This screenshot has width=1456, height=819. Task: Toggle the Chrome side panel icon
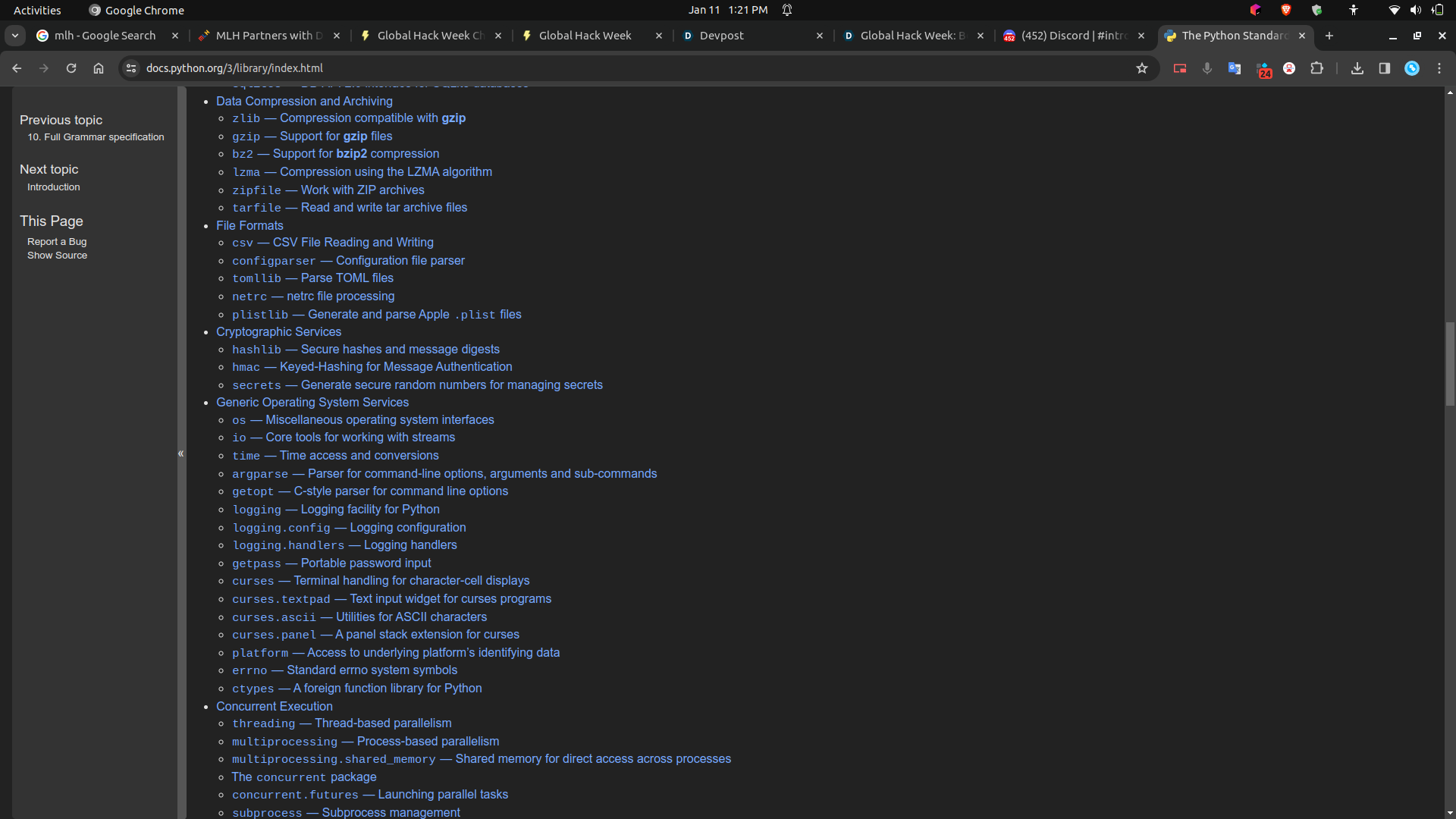[1385, 68]
